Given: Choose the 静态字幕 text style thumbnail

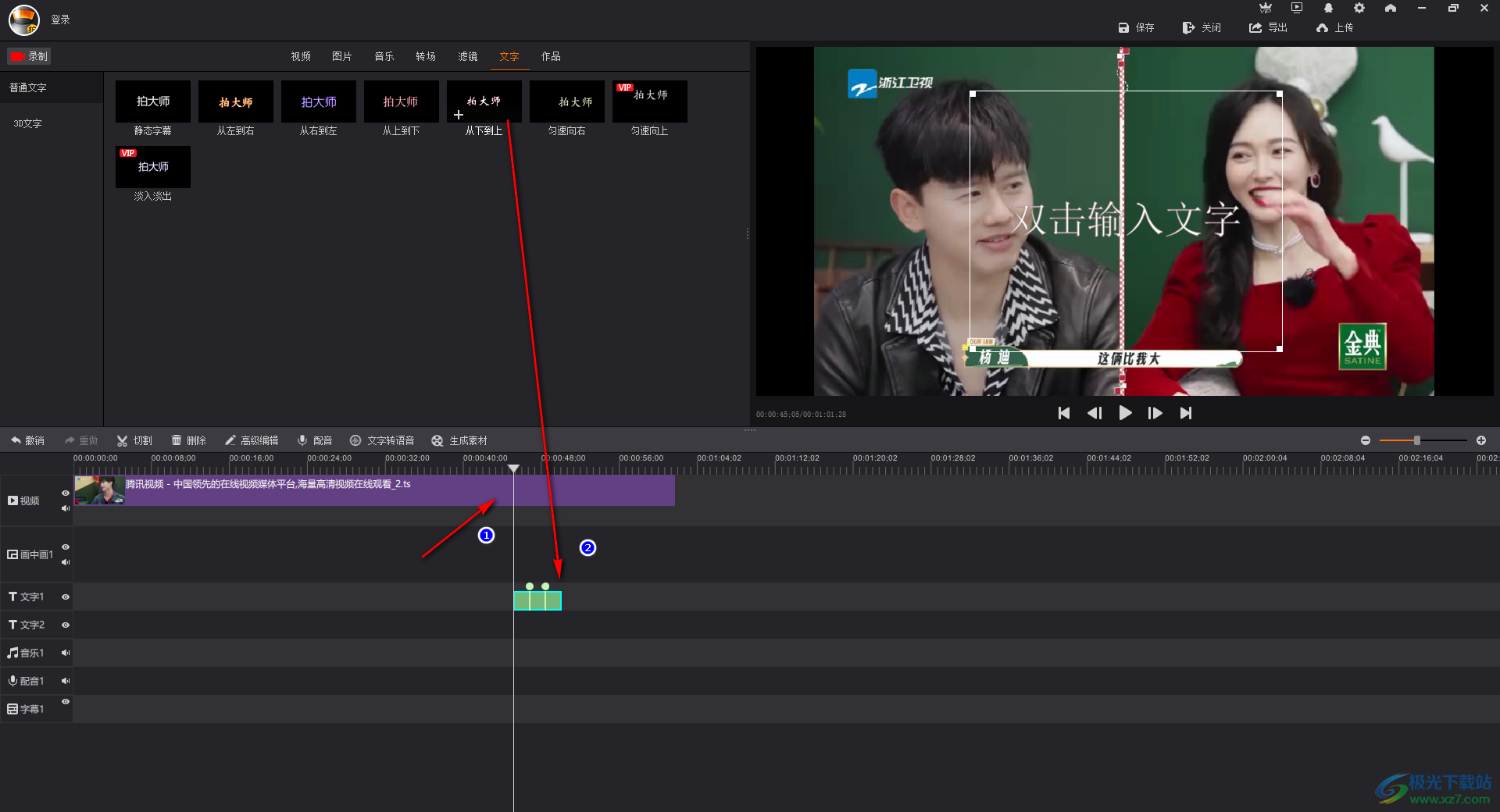Looking at the screenshot, I should pyautogui.click(x=153, y=101).
